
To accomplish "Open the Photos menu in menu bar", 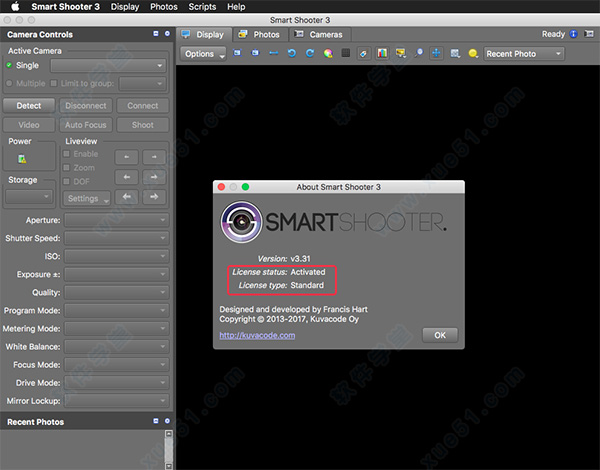I will [164, 7].
